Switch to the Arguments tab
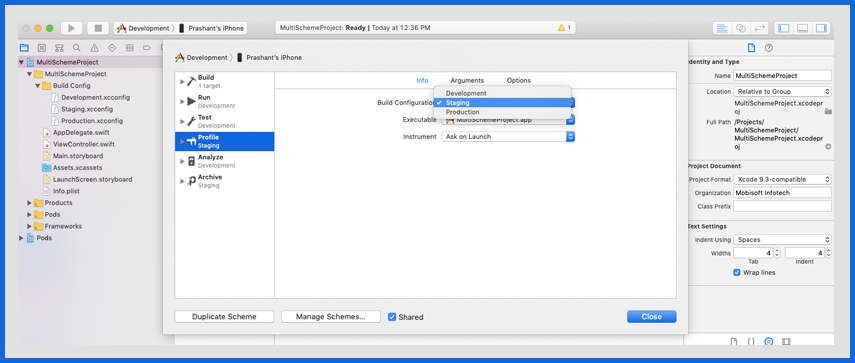 (467, 80)
